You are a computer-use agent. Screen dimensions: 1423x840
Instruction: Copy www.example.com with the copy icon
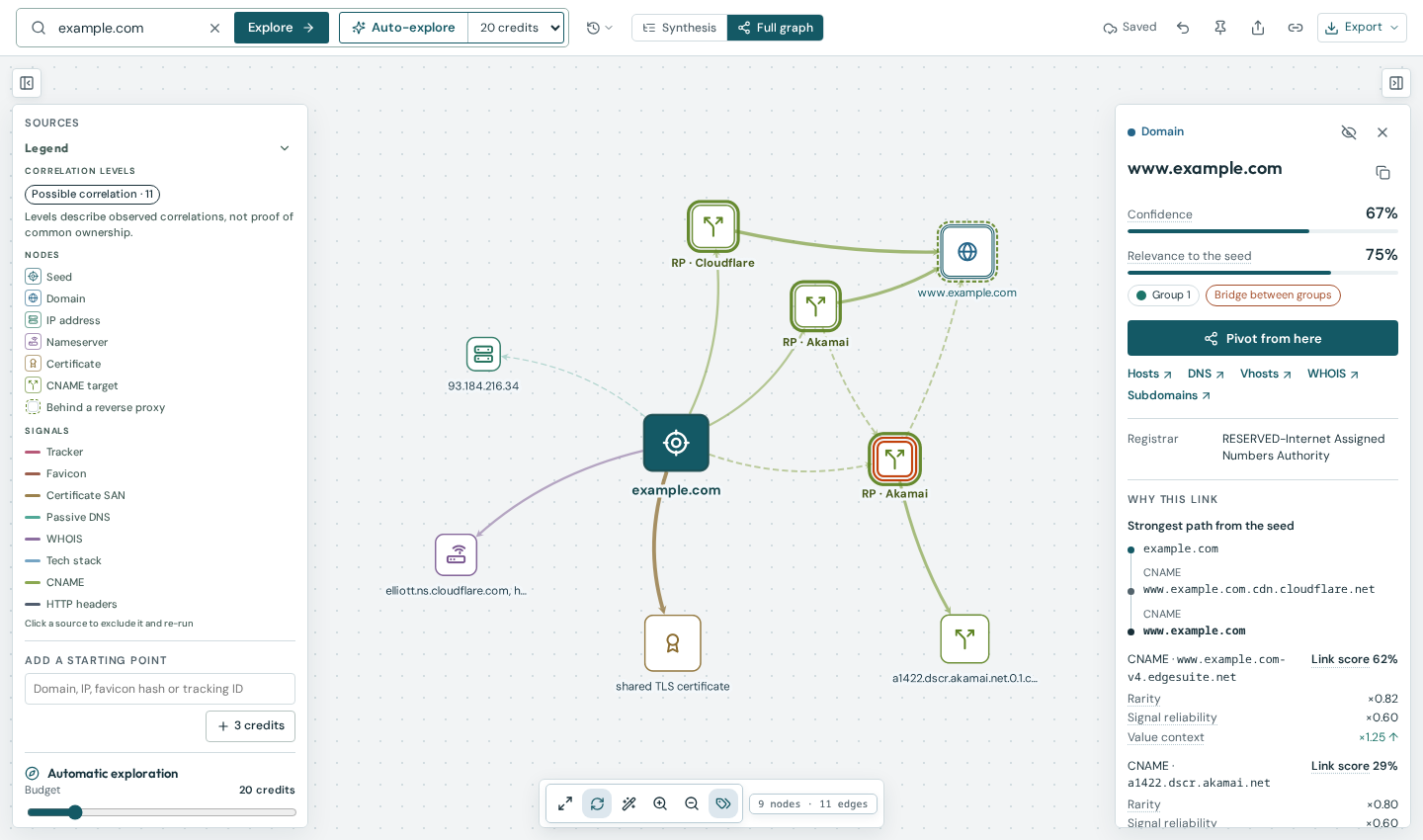1382,173
